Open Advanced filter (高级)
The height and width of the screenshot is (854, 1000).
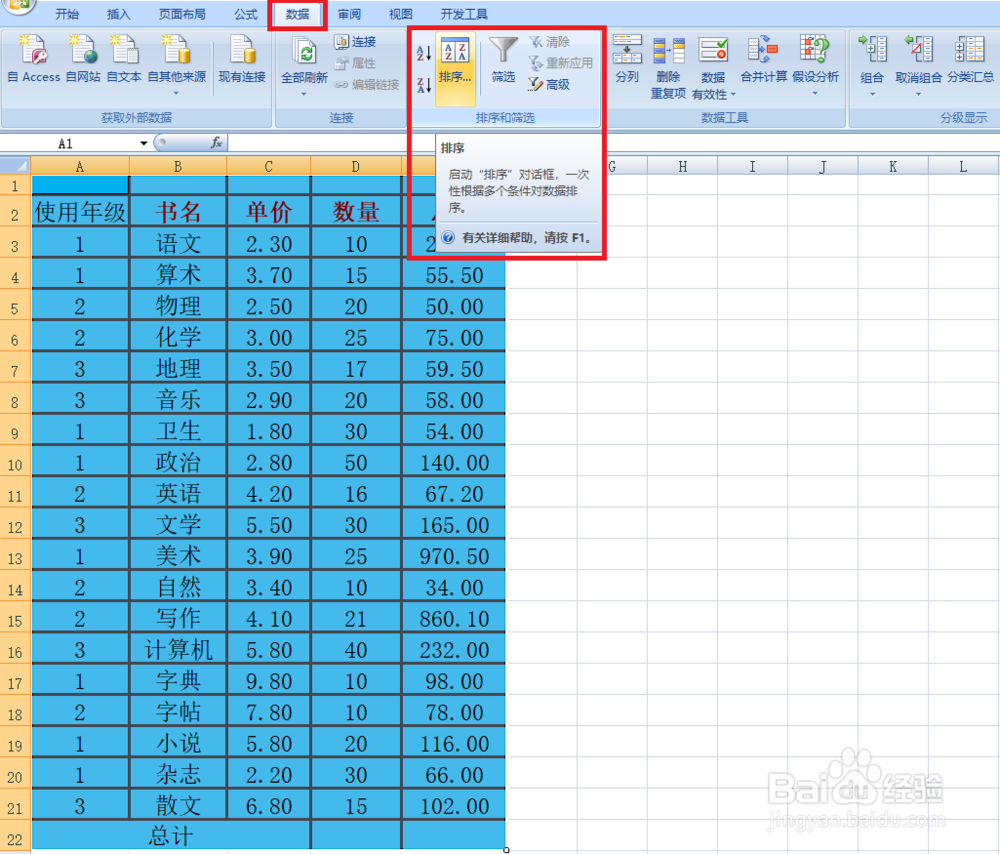pyautogui.click(x=550, y=84)
